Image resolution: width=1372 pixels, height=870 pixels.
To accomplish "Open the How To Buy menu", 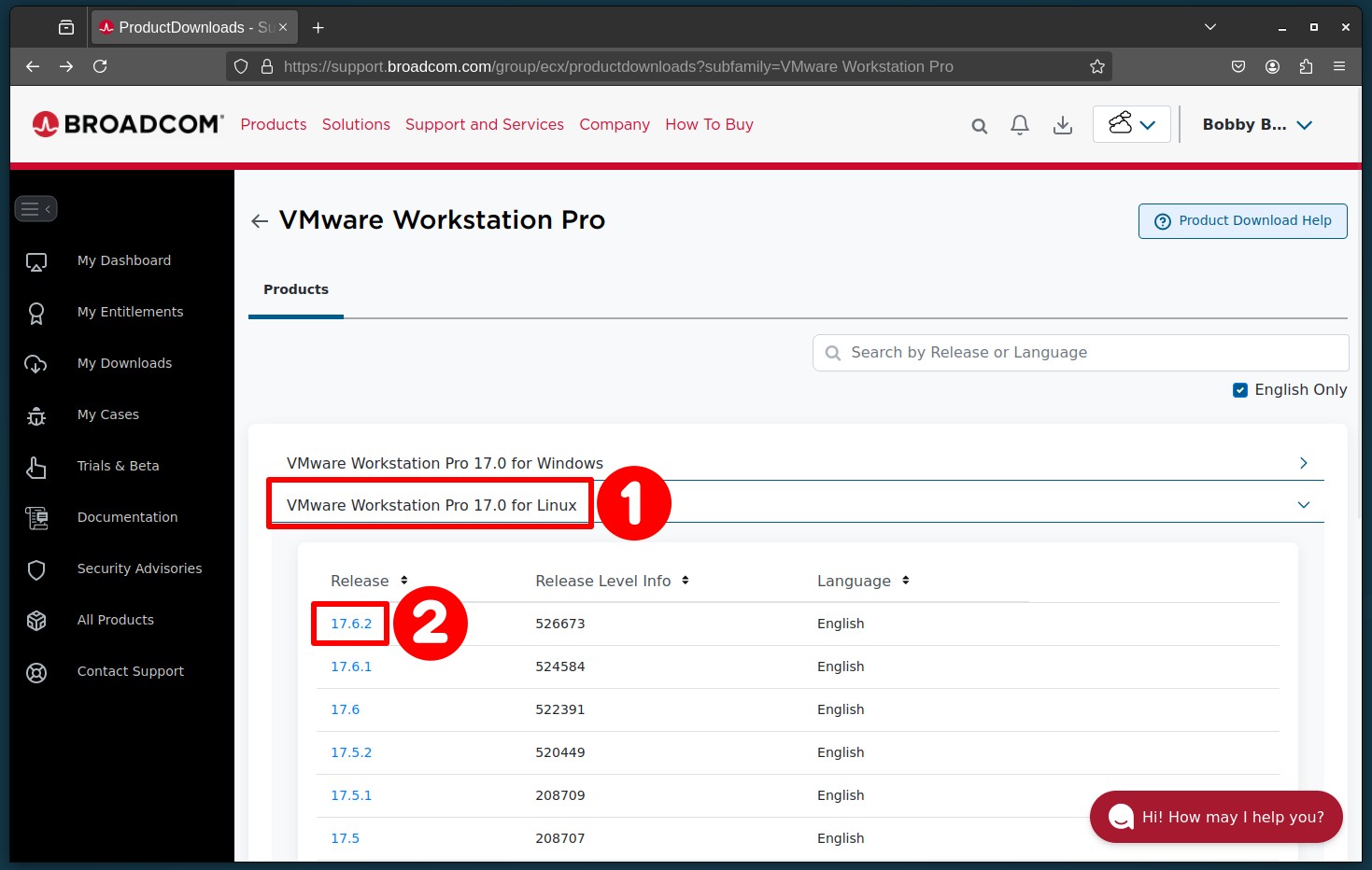I will click(709, 124).
